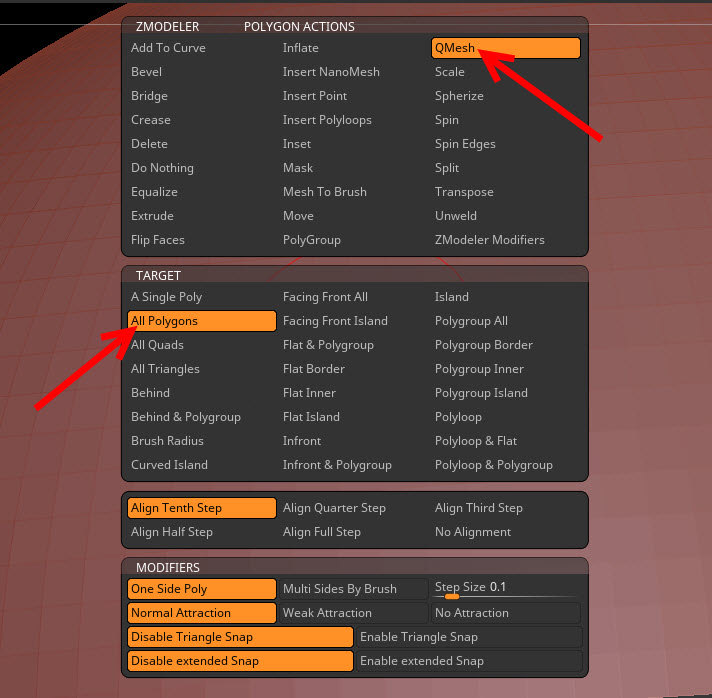Viewport: 712px width, 698px height.
Task: Set target to All Polygons
Action: point(202,321)
